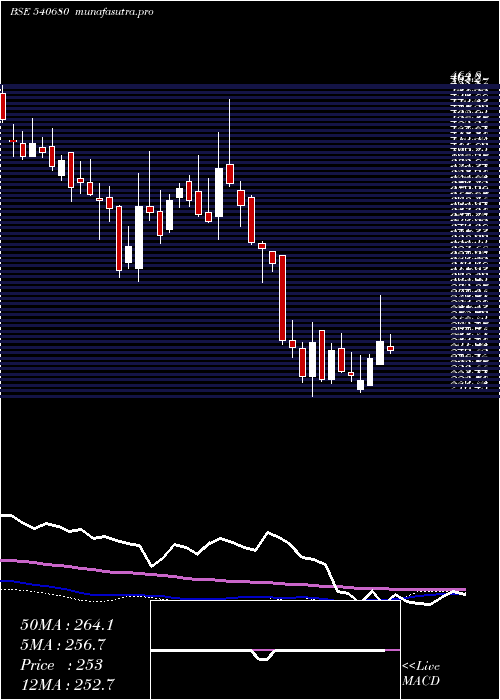
Task: Click the <<Live MACD label
Action: point(421,674)
